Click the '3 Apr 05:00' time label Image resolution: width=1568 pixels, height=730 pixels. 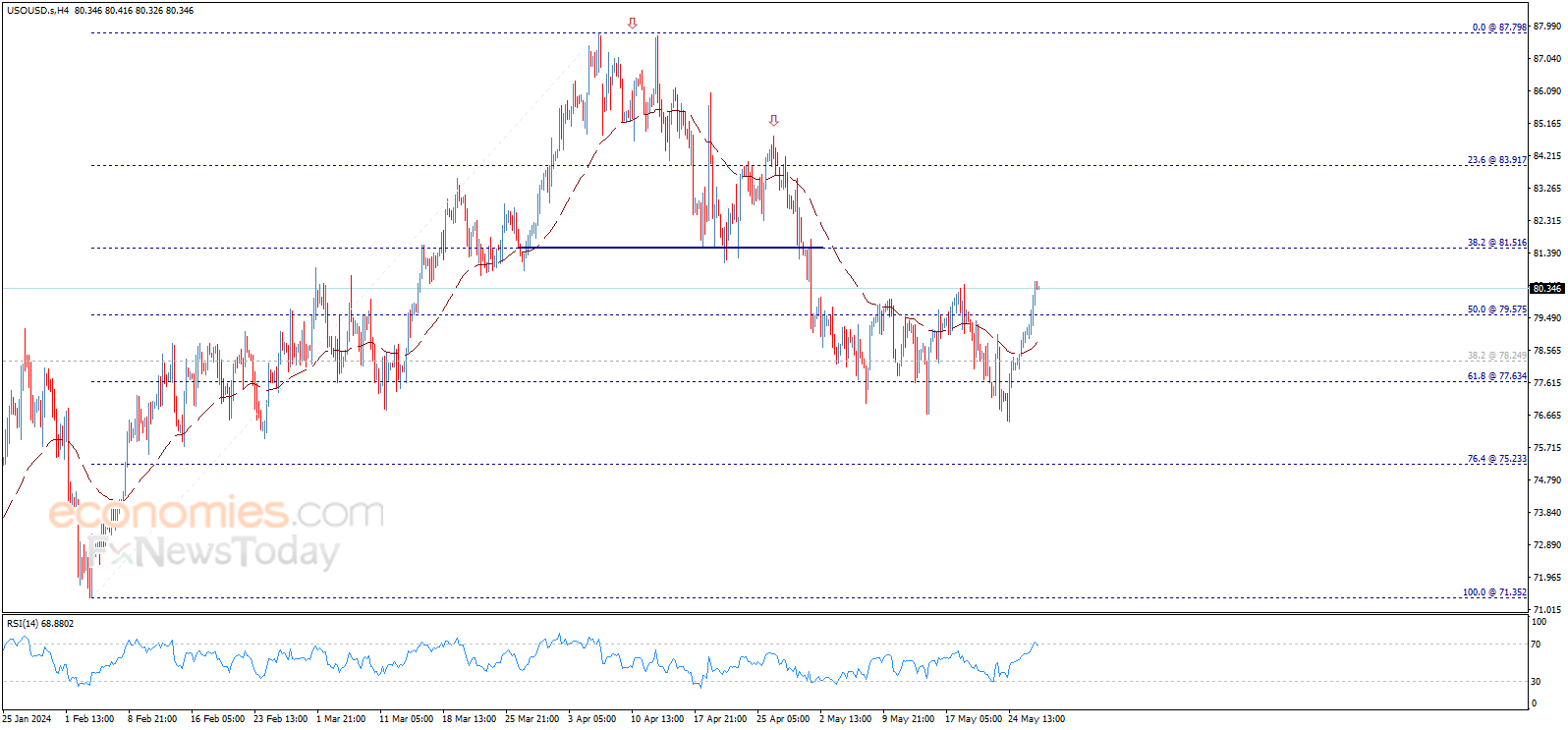[592, 719]
